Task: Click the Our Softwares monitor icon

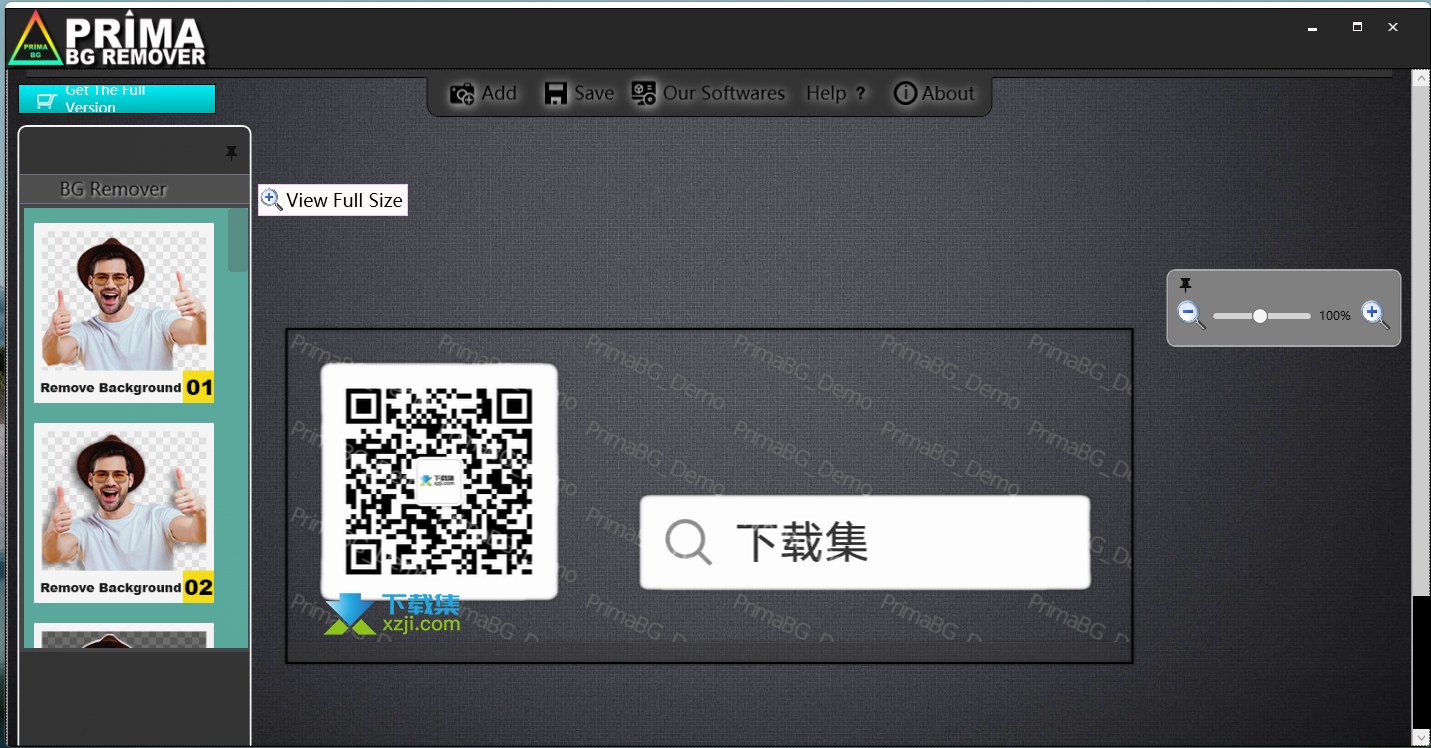Action: point(644,93)
